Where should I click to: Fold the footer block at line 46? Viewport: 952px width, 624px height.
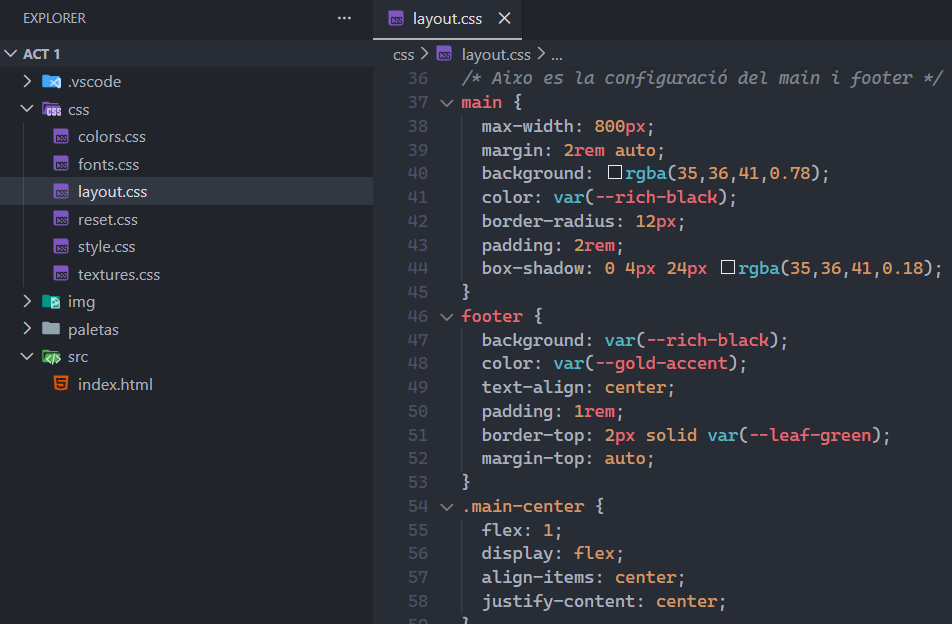(x=446, y=316)
